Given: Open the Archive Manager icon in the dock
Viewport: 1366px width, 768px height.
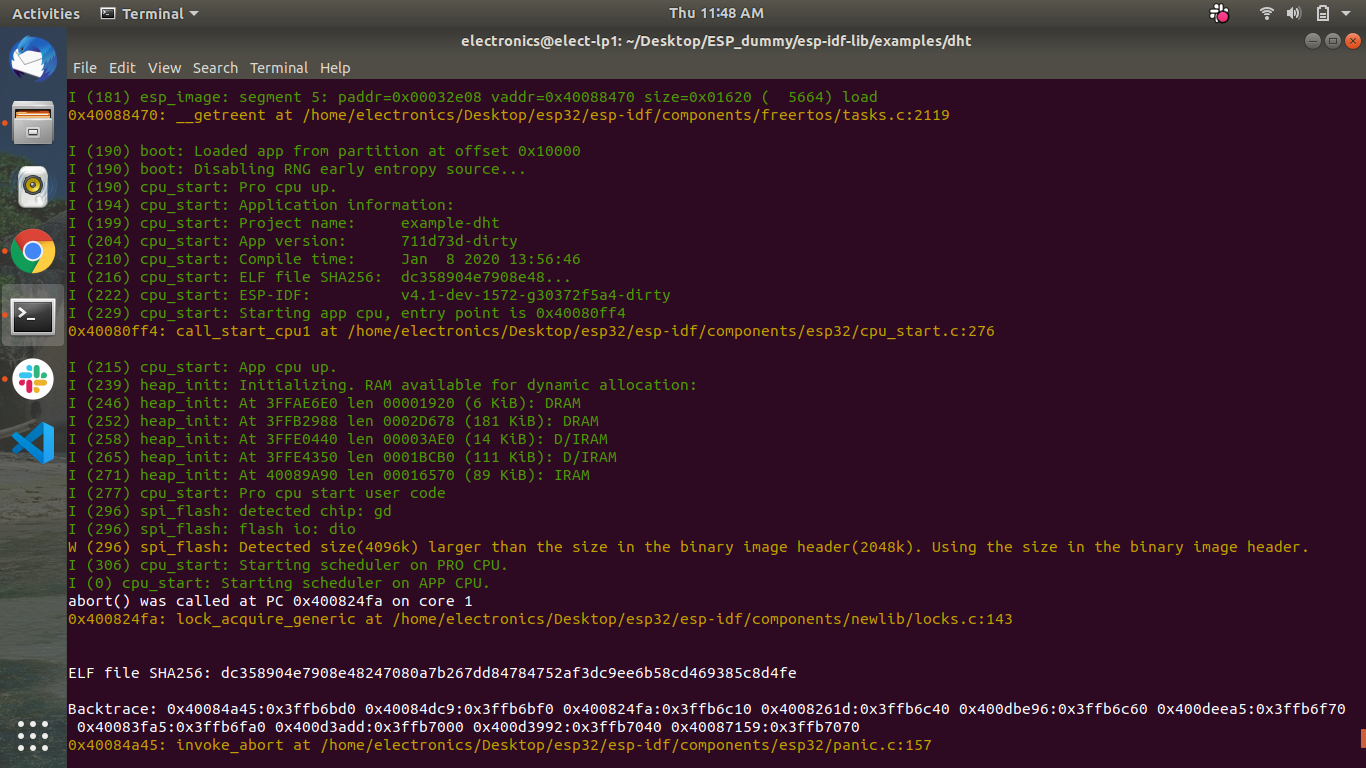Looking at the screenshot, I should [33, 122].
